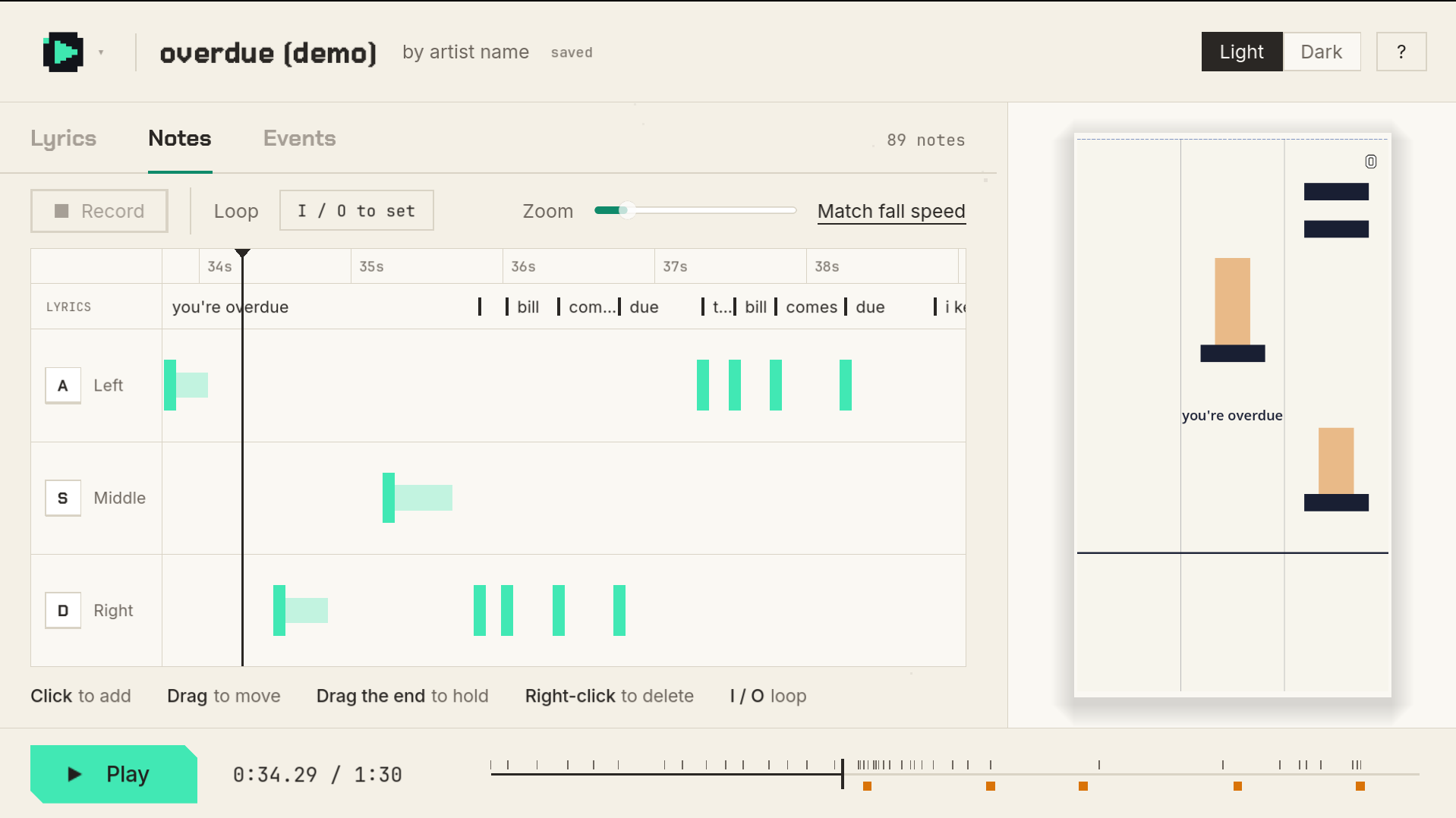Click Match fall speed link
Image resolution: width=1456 pixels, height=818 pixels.
coord(891,211)
